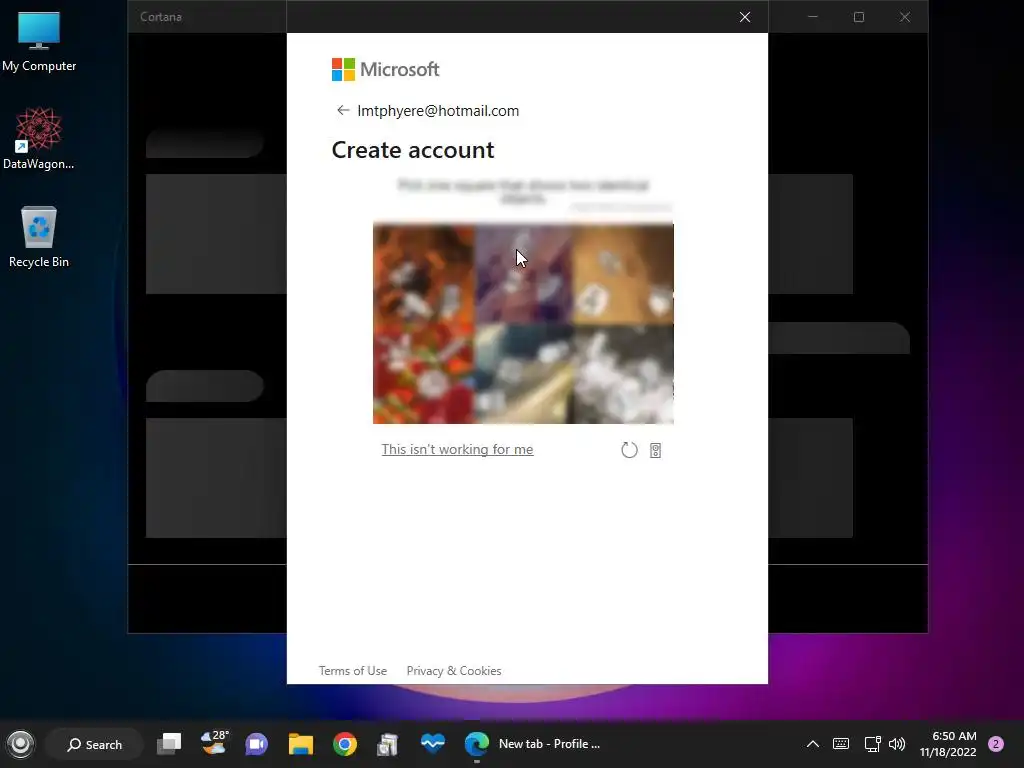Click the Cortana window title text

click(161, 17)
